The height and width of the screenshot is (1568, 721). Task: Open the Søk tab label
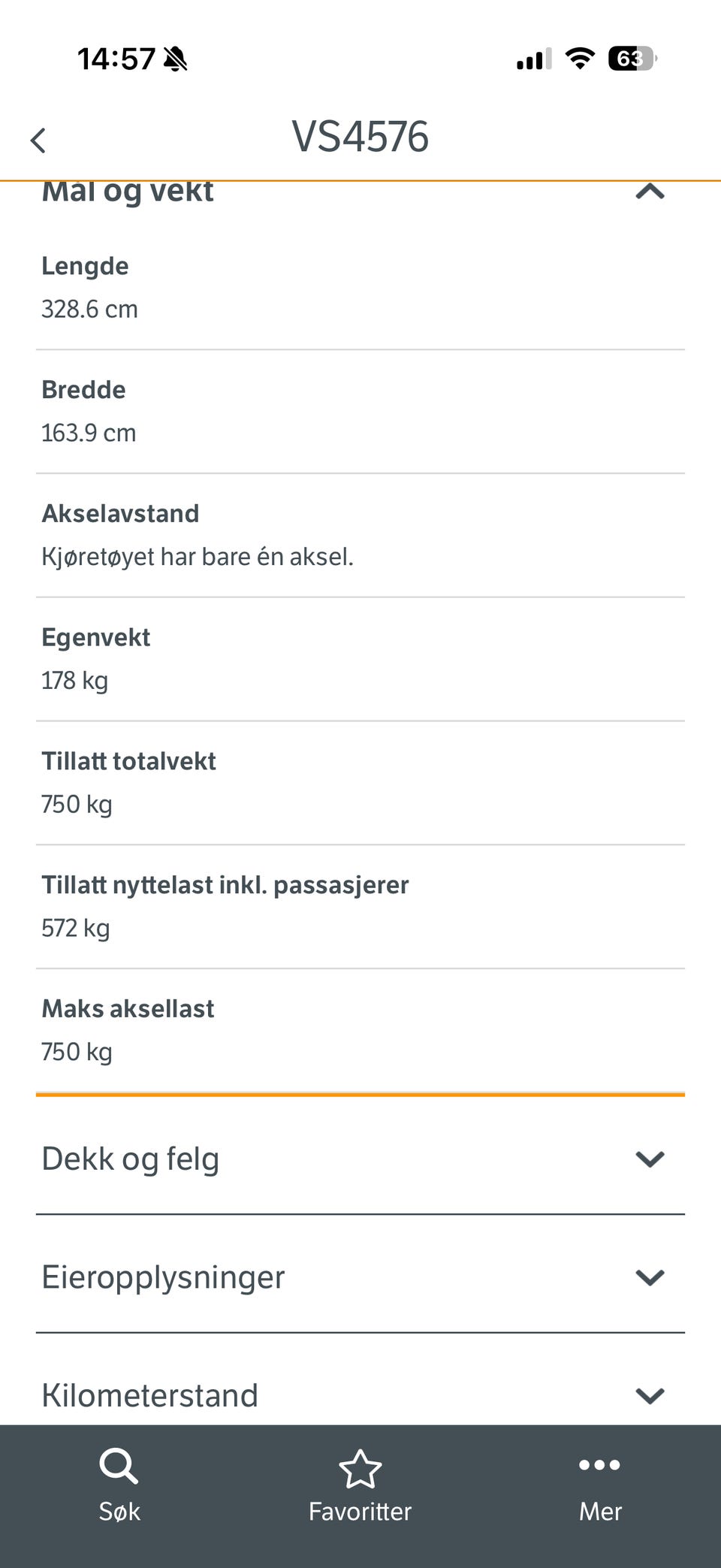[x=119, y=1511]
